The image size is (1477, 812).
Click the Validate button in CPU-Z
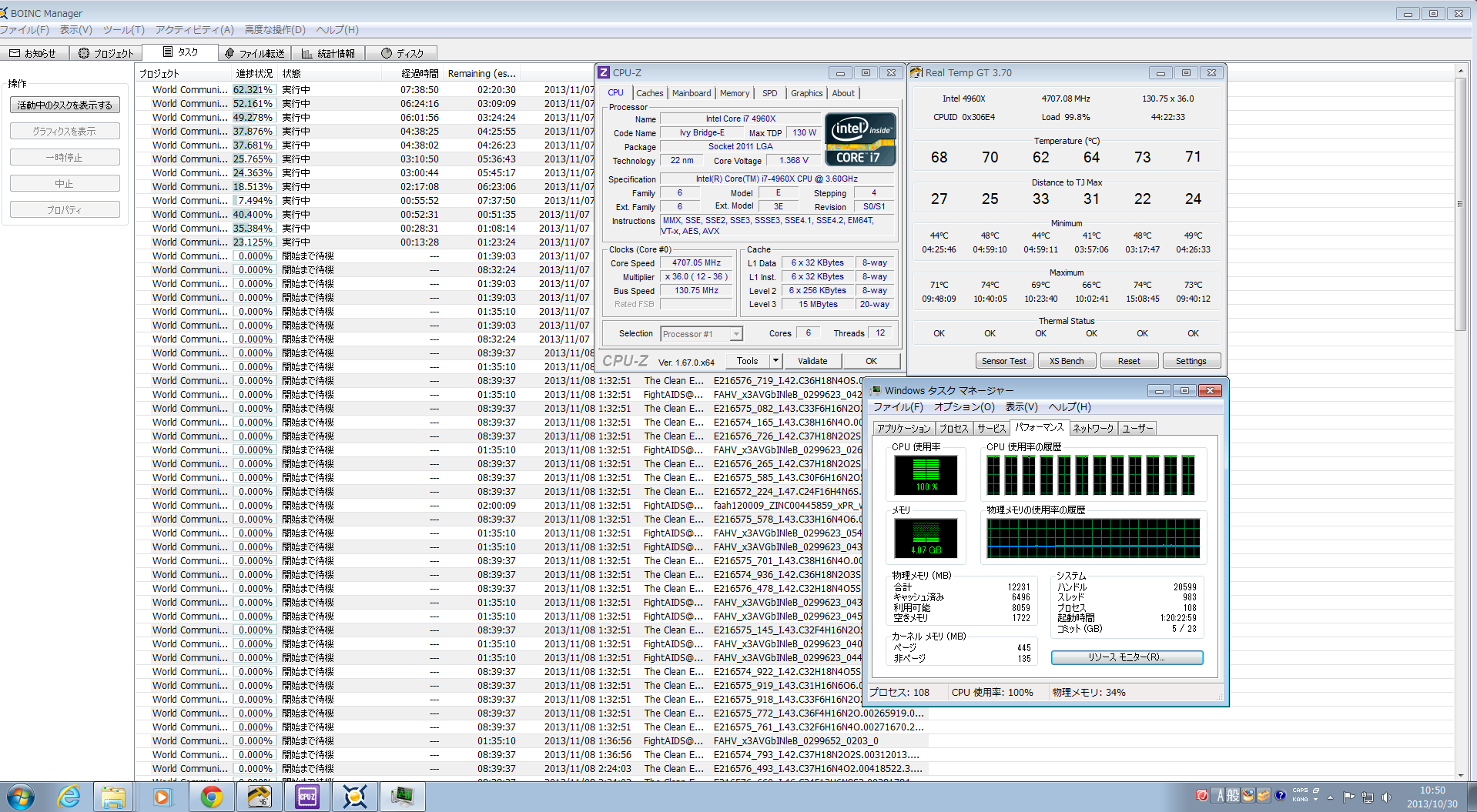tap(812, 361)
